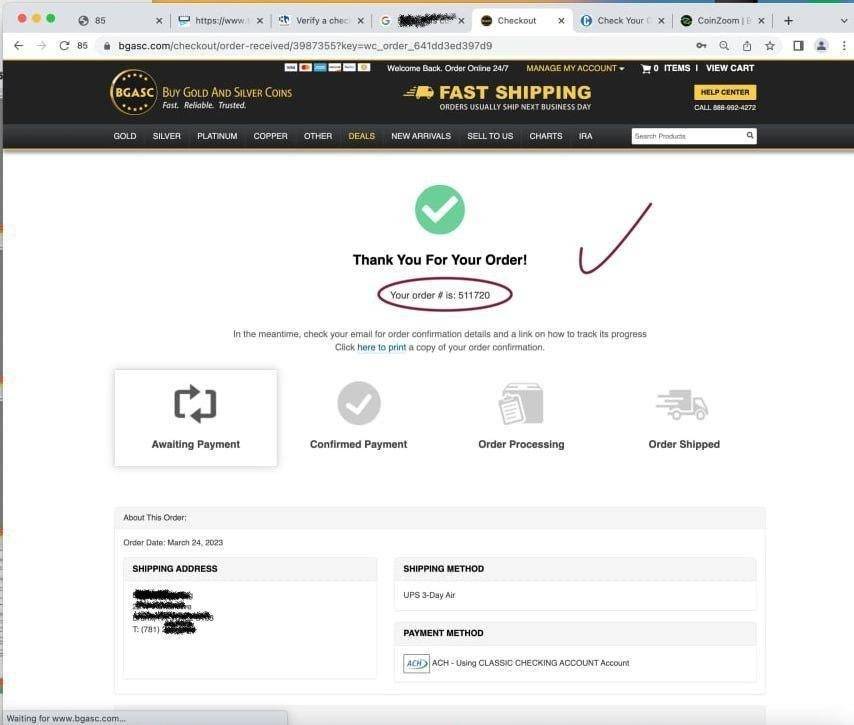Close the Verify a check tab
Image resolution: width=854 pixels, height=725 pixels.
point(361,21)
